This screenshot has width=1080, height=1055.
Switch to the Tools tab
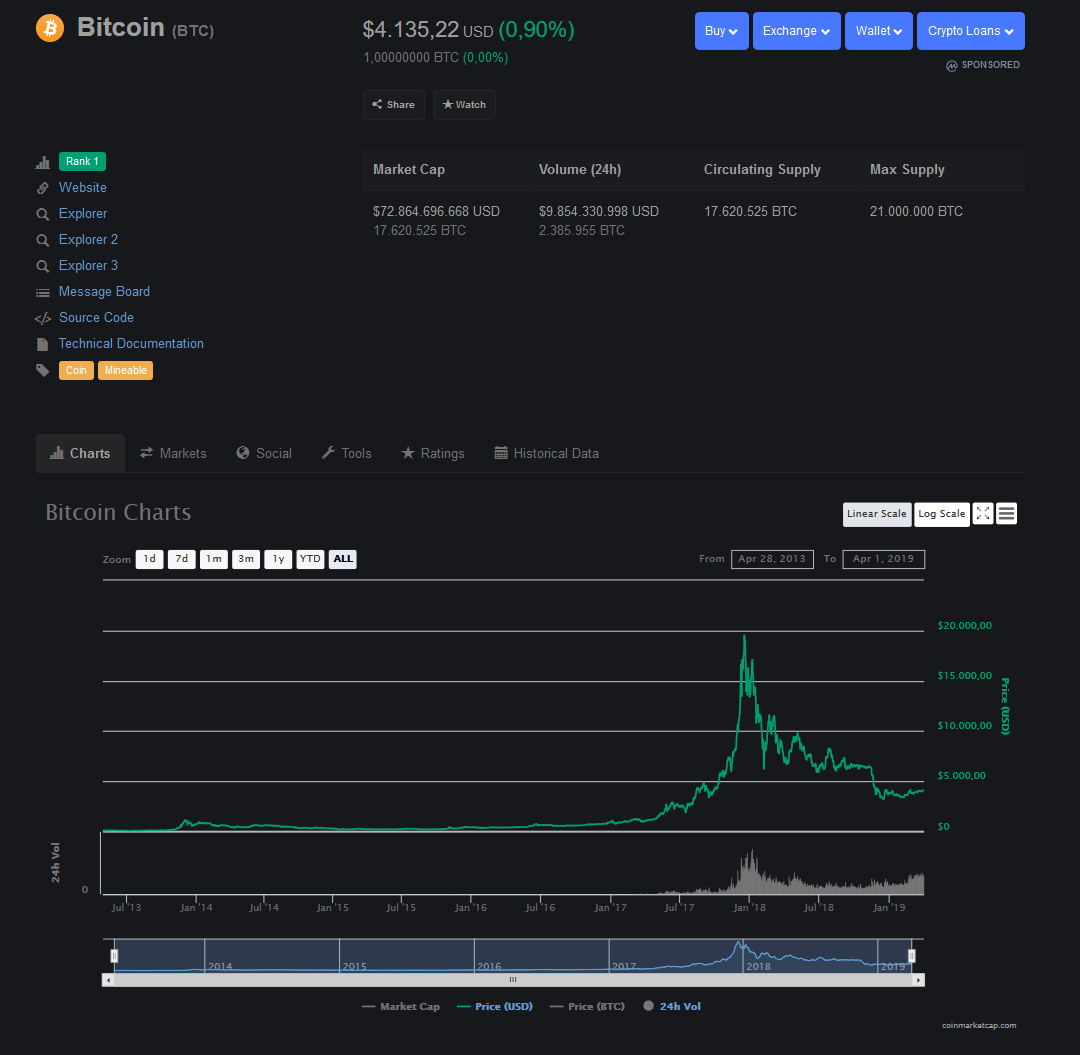(x=346, y=453)
